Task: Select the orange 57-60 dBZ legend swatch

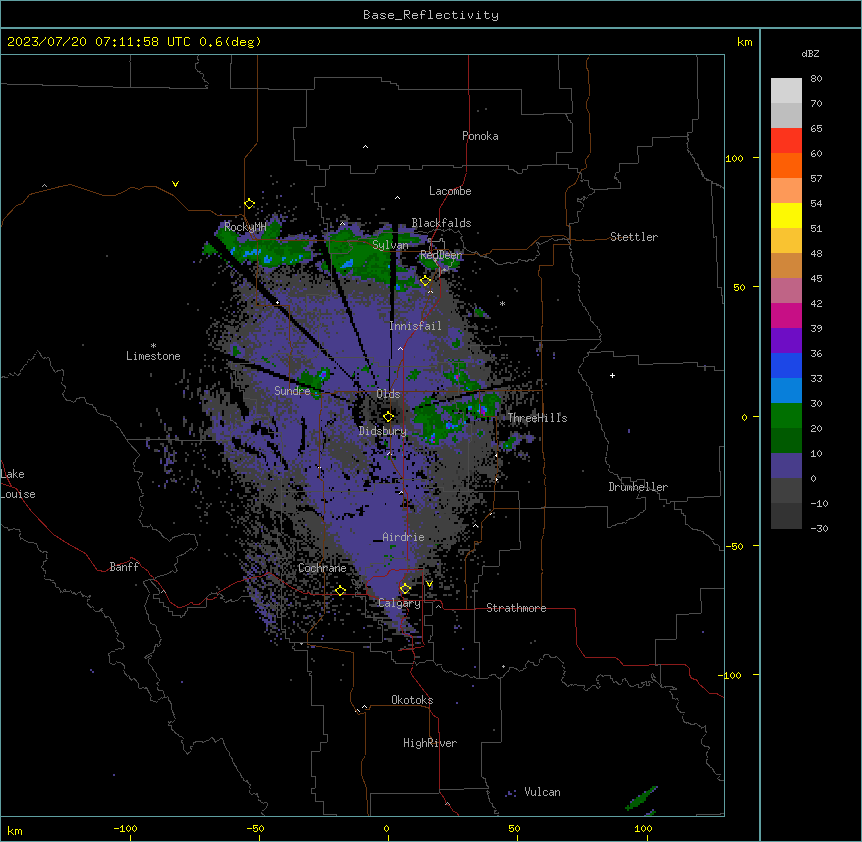Action: (786, 165)
